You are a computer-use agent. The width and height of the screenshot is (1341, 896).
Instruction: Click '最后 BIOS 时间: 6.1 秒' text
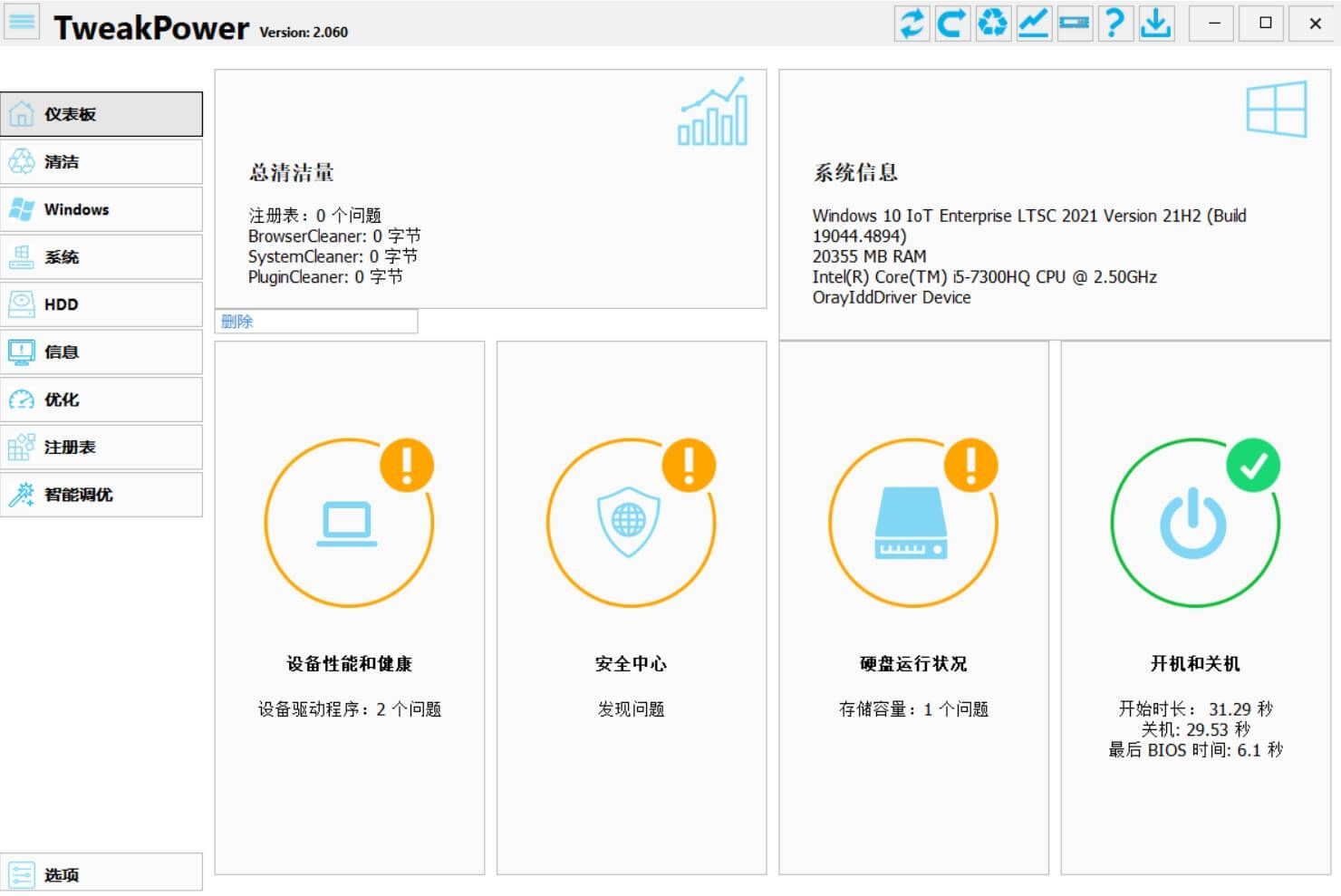pos(1195,750)
